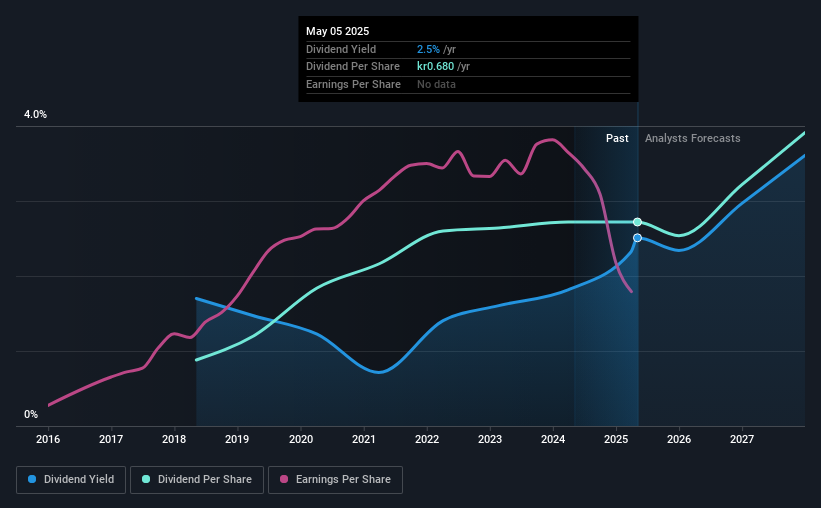Select the teal data point marker on chart

pyautogui.click(x=637, y=222)
